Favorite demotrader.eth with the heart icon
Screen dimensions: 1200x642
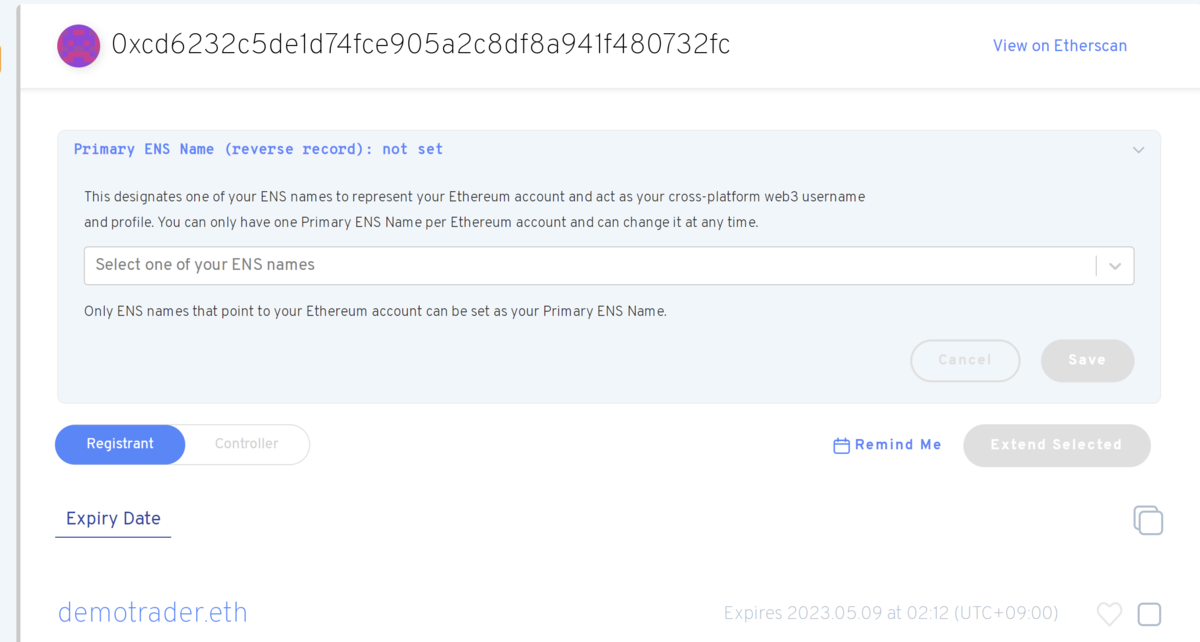click(x=1109, y=613)
